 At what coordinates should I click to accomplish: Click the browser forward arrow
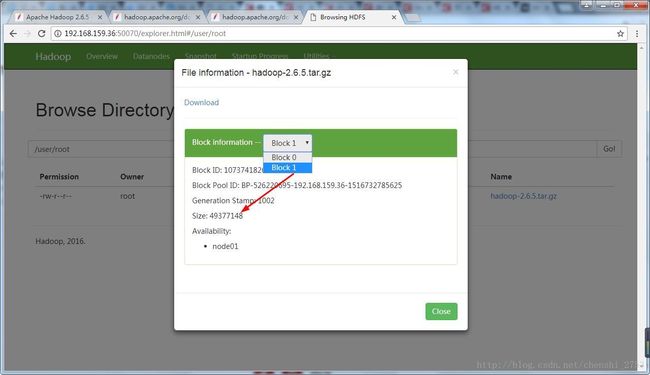27,34
